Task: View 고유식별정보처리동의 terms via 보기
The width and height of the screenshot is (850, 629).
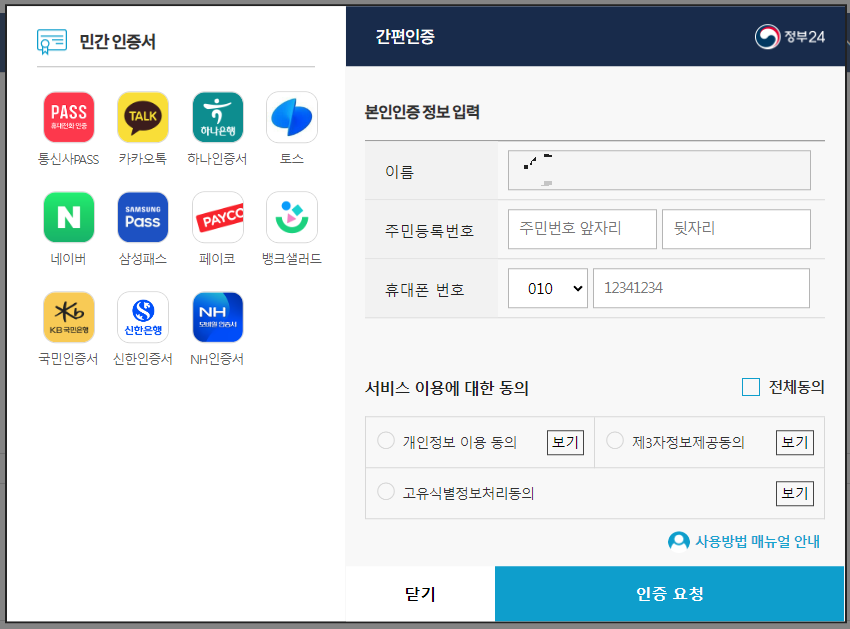Action: point(795,493)
